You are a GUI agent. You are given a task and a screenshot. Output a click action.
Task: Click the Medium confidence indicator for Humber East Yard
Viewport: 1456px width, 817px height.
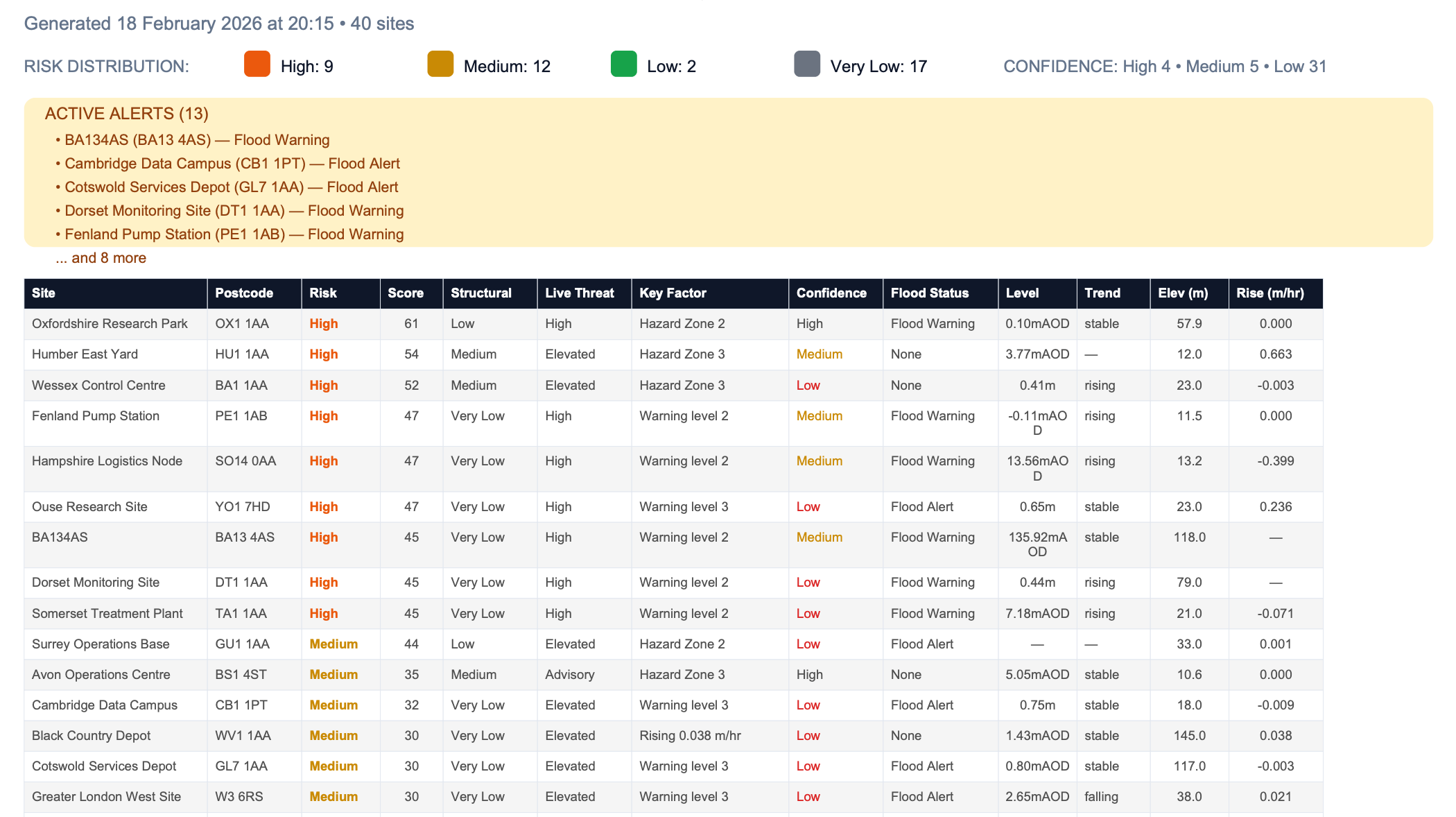[x=819, y=354]
